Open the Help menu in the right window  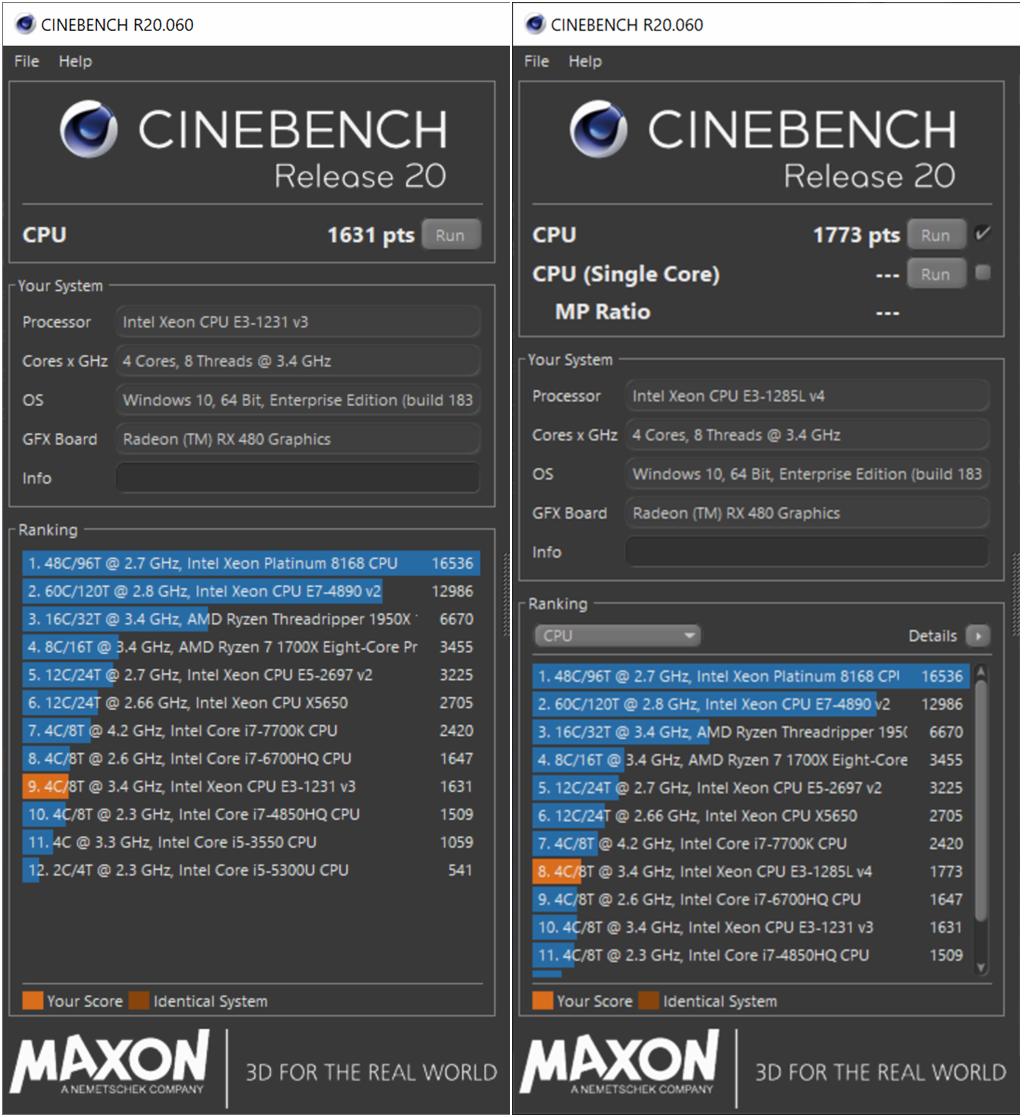coord(585,61)
